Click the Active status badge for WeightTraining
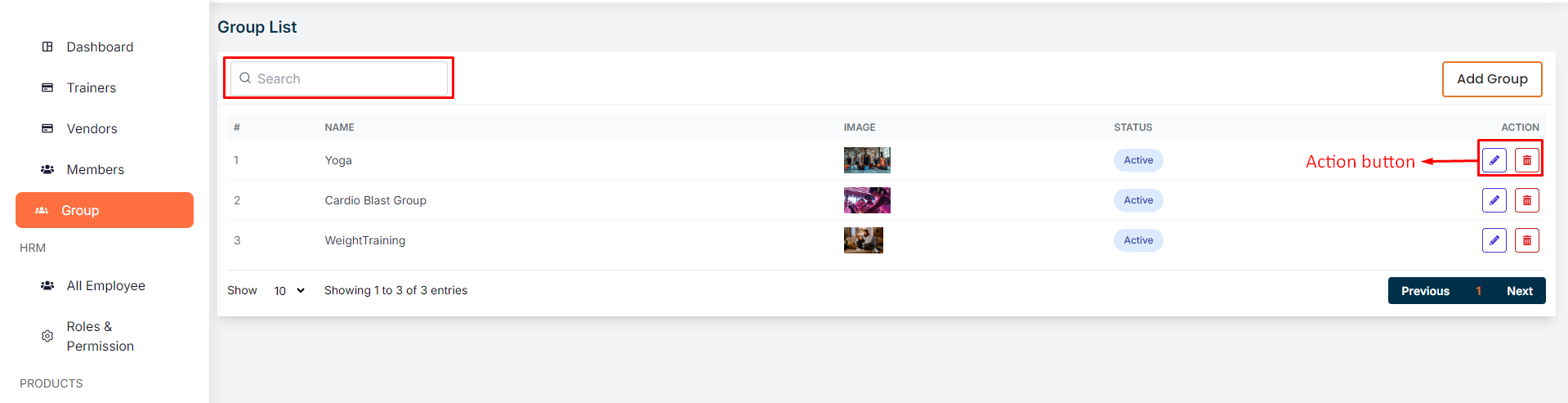 1137,240
